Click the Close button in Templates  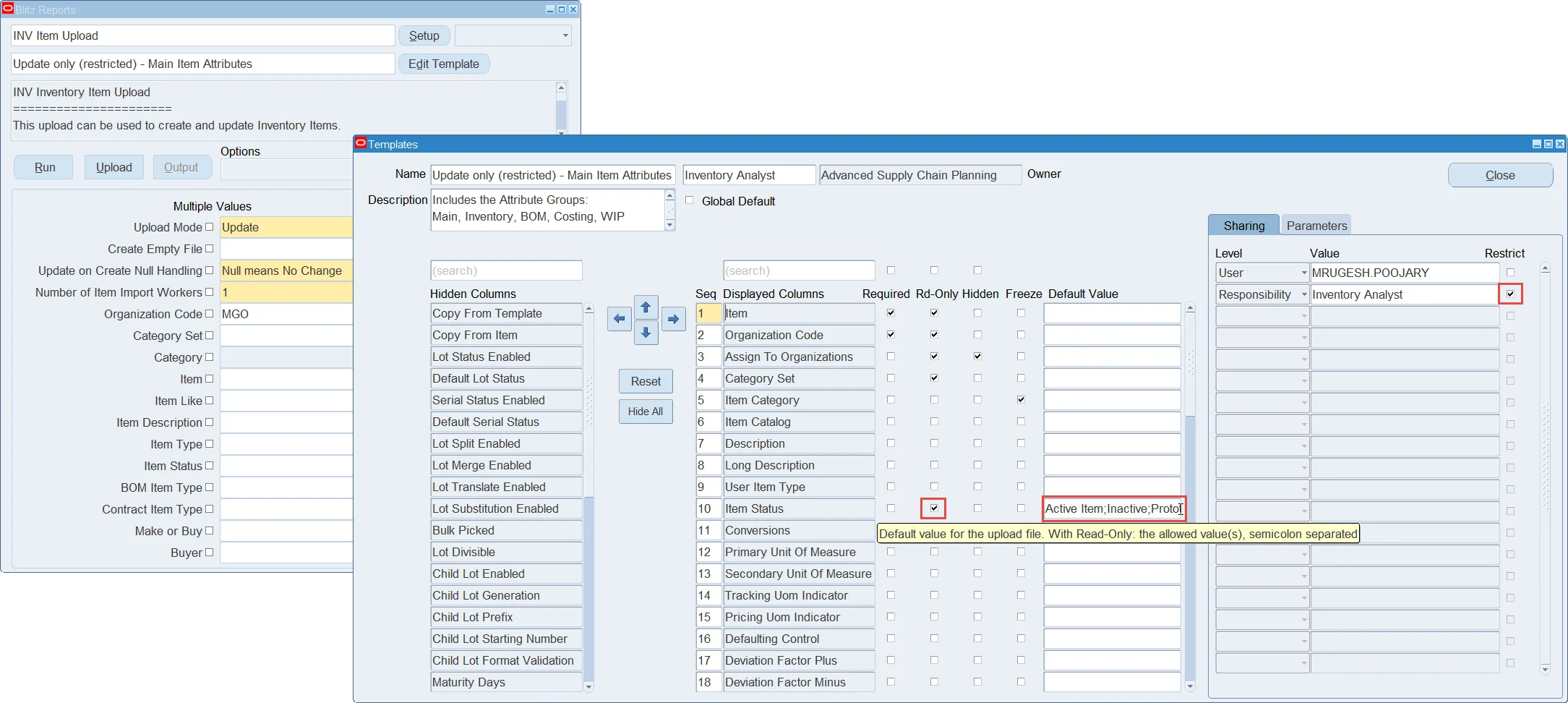click(x=1500, y=175)
